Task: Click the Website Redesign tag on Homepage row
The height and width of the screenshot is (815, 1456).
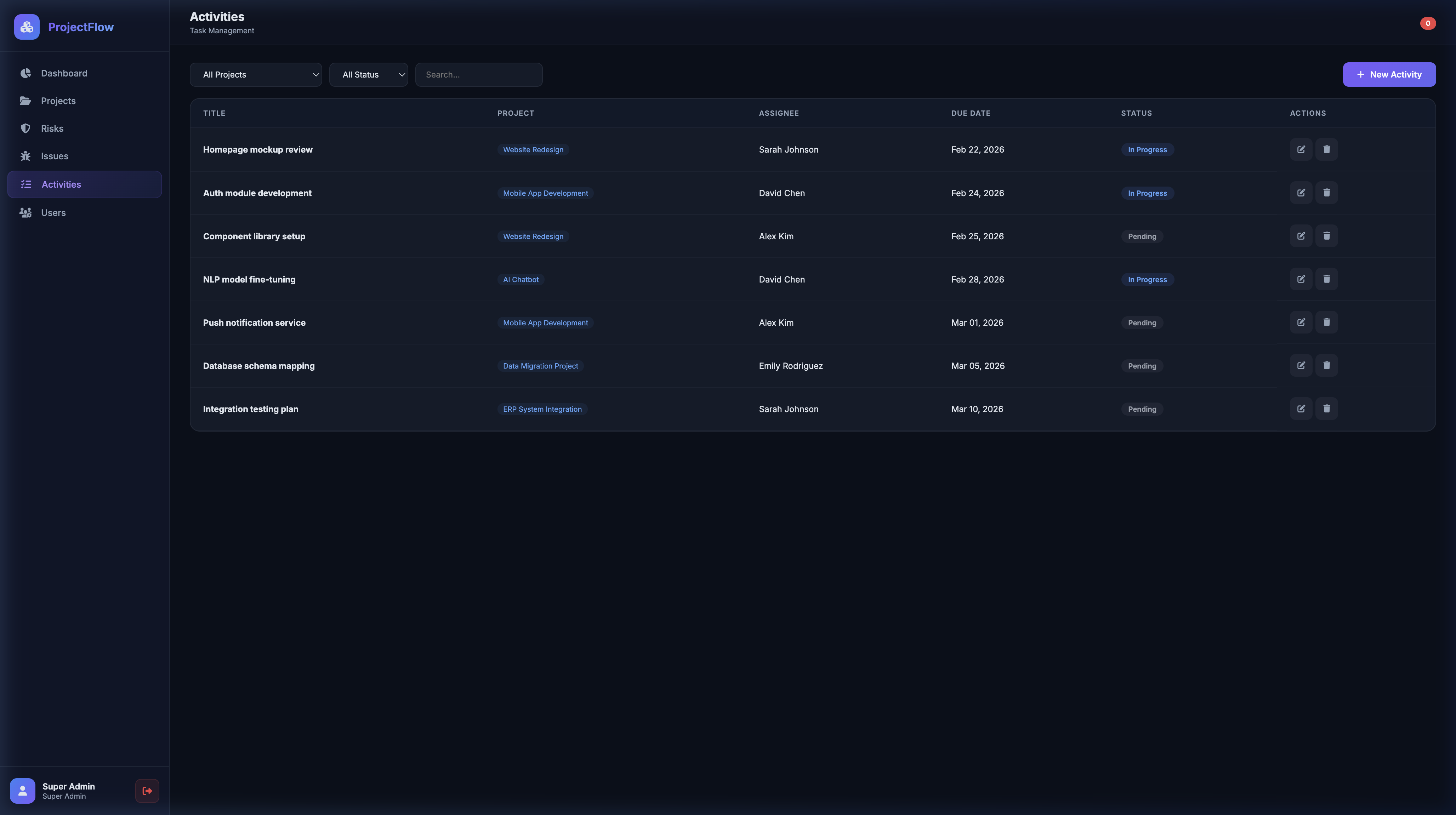Action: pyautogui.click(x=533, y=150)
